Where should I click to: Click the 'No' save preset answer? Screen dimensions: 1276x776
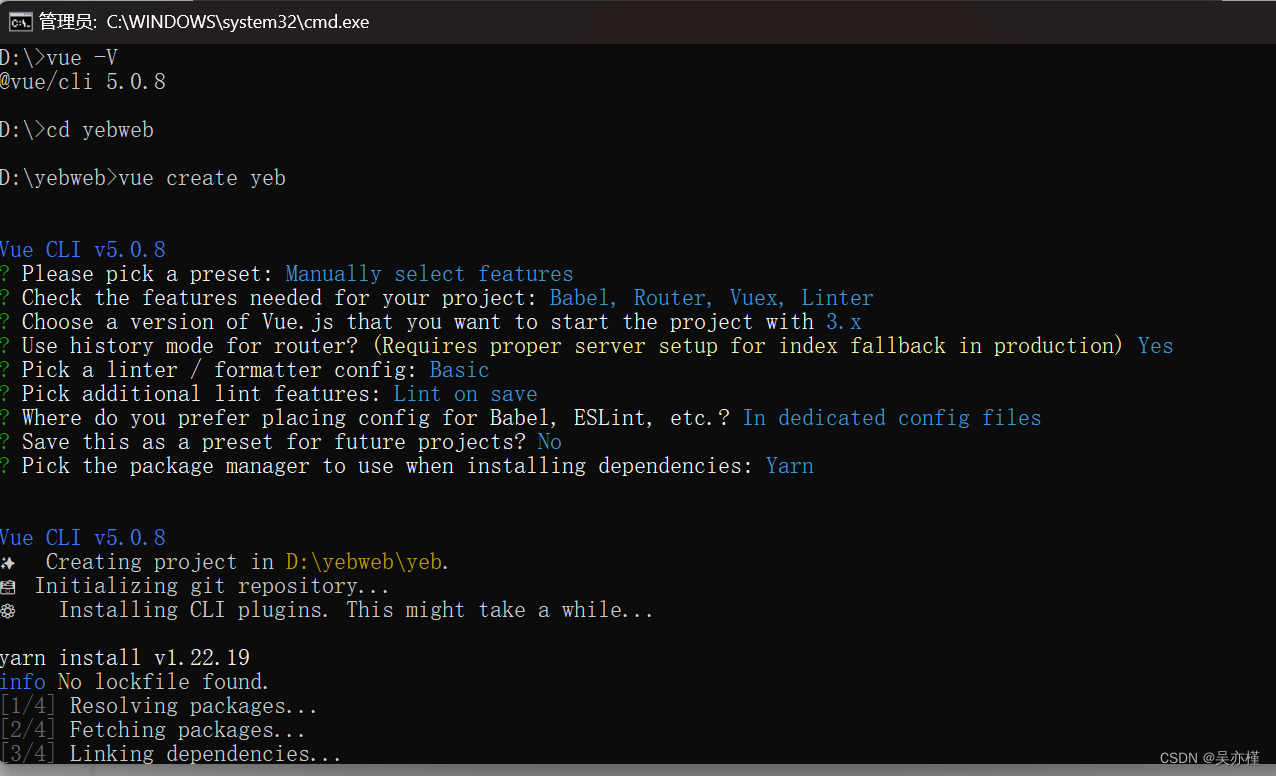[550, 442]
